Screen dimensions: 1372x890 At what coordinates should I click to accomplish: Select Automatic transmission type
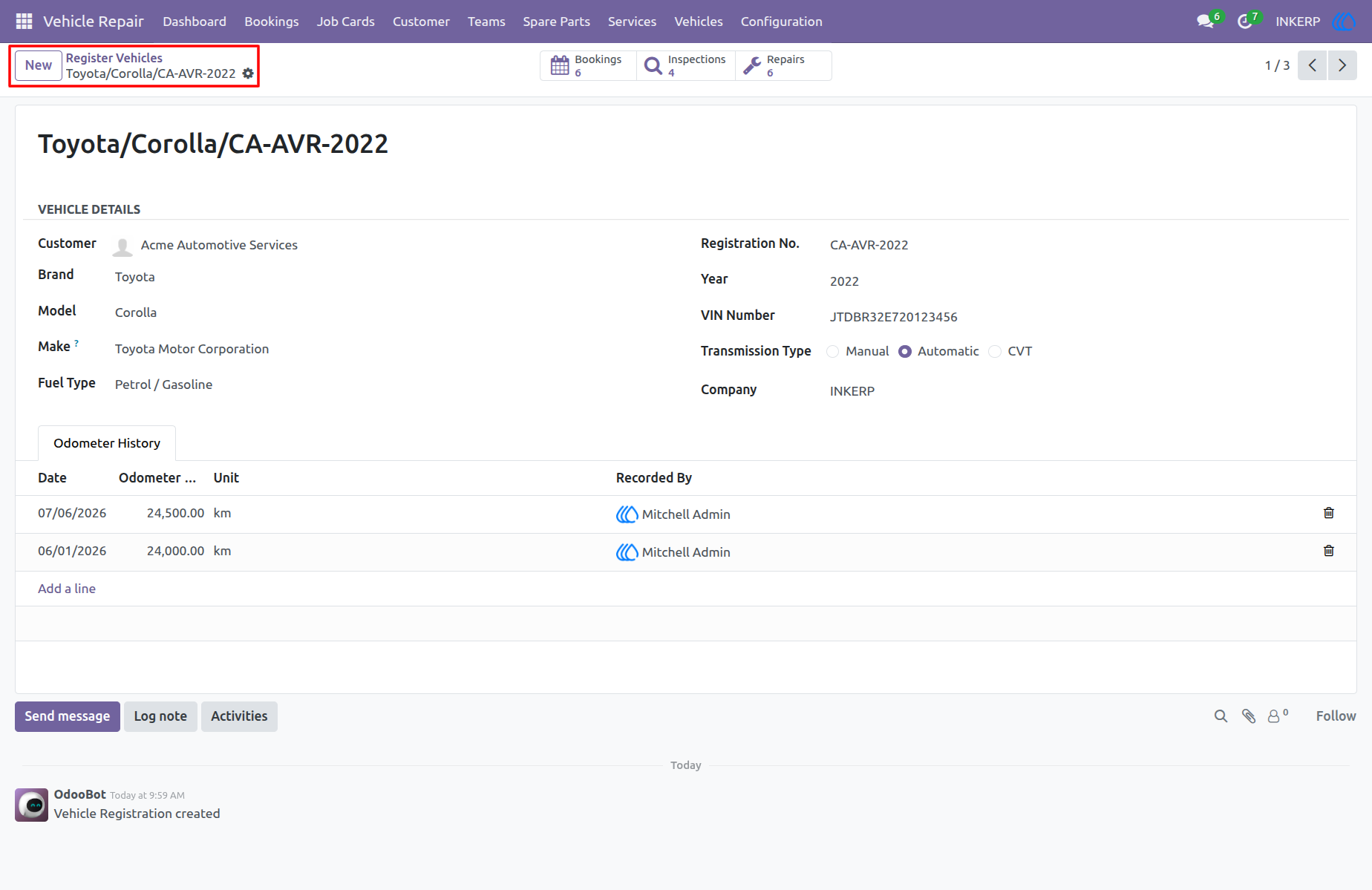(x=905, y=352)
